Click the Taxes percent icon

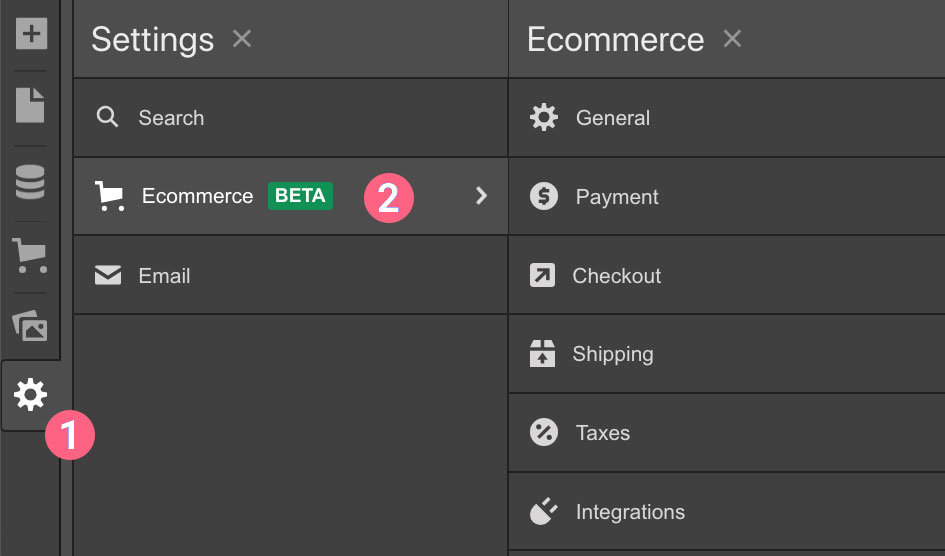(x=544, y=433)
